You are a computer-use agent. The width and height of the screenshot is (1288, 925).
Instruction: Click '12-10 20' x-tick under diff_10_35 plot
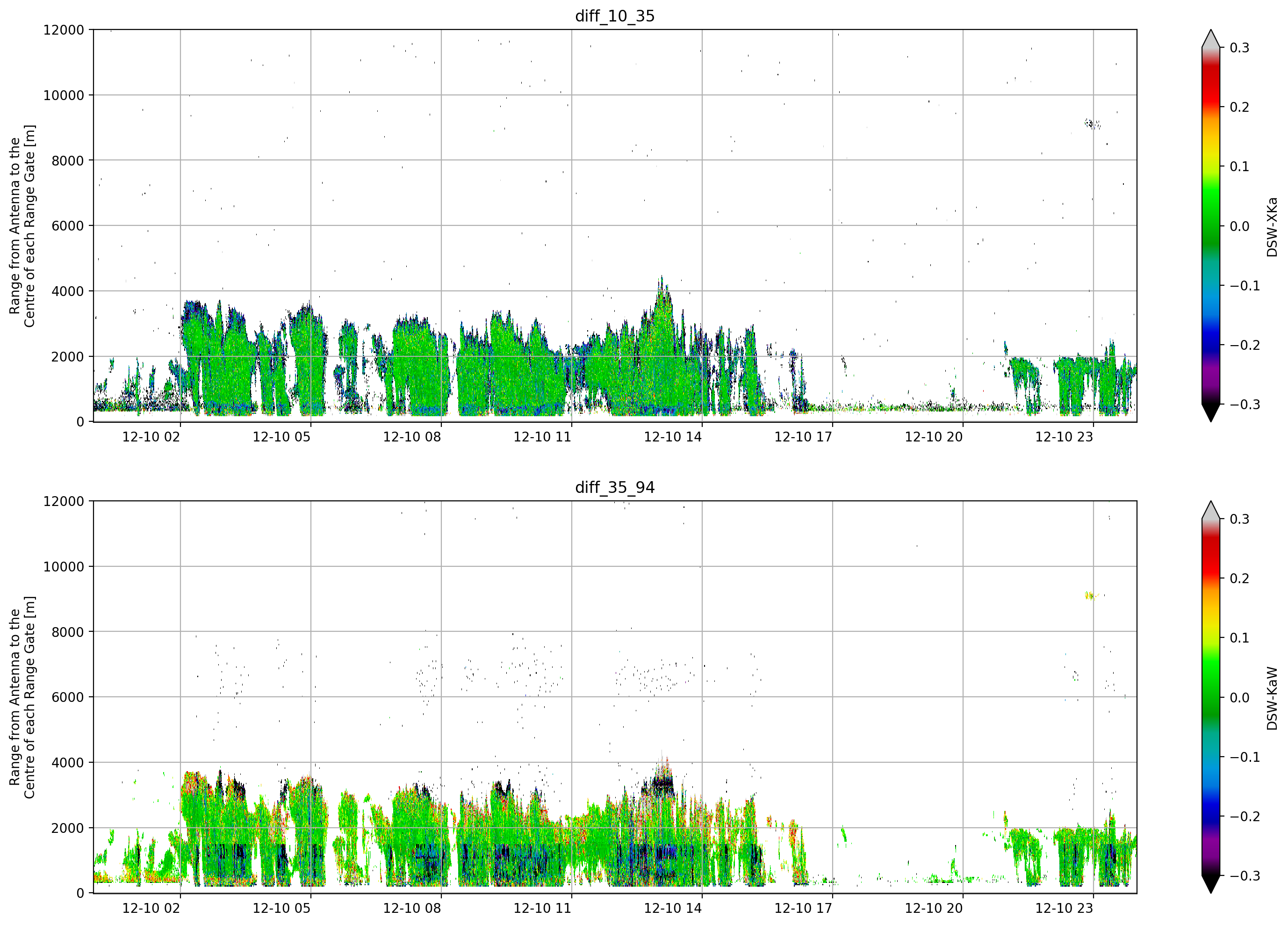click(x=934, y=436)
